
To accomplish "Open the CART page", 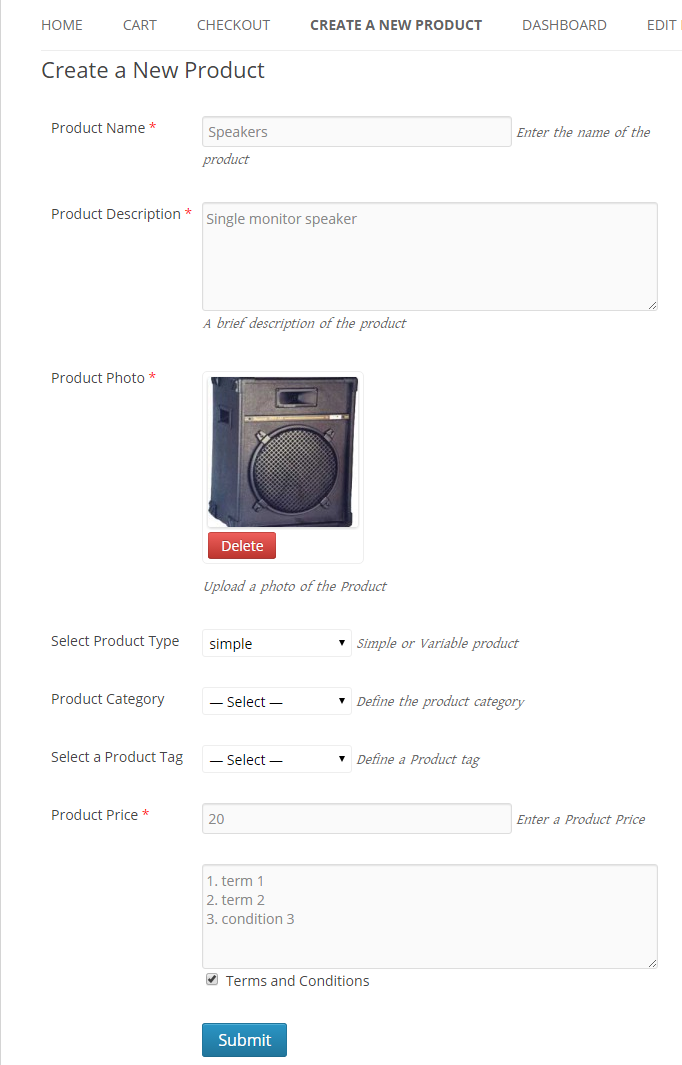I will 139,24.
